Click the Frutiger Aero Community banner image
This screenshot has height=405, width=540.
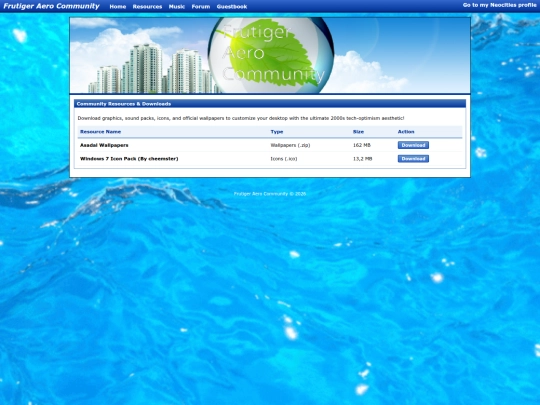tap(270, 55)
